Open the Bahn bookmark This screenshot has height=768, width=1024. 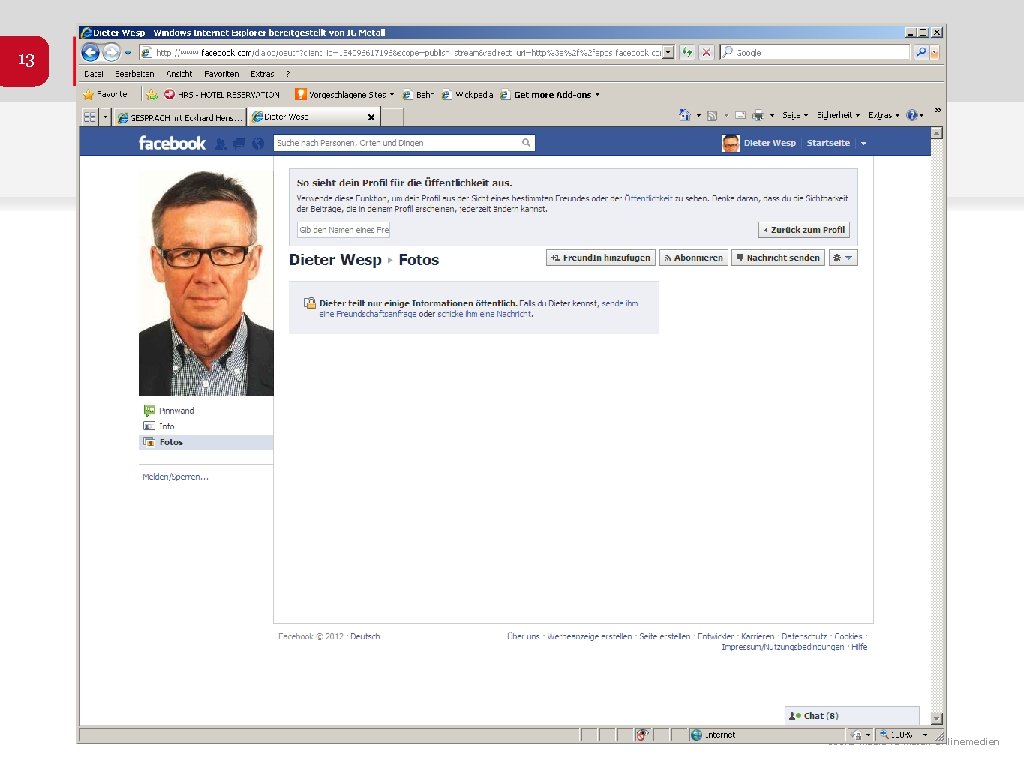[x=417, y=95]
